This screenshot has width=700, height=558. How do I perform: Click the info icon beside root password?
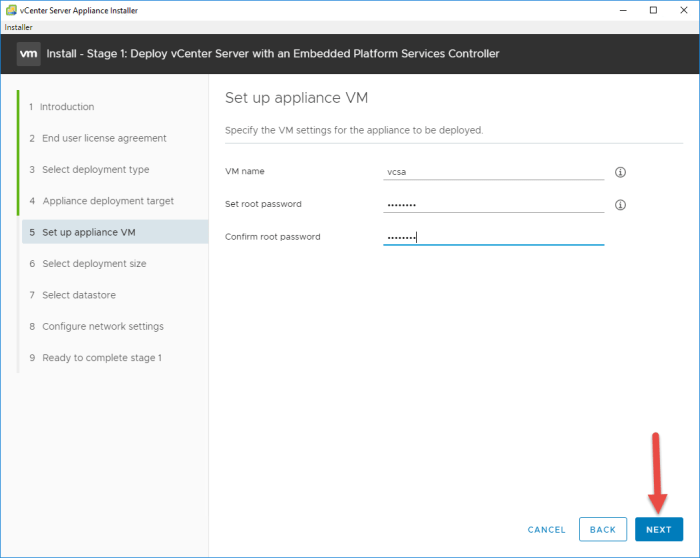click(620, 205)
